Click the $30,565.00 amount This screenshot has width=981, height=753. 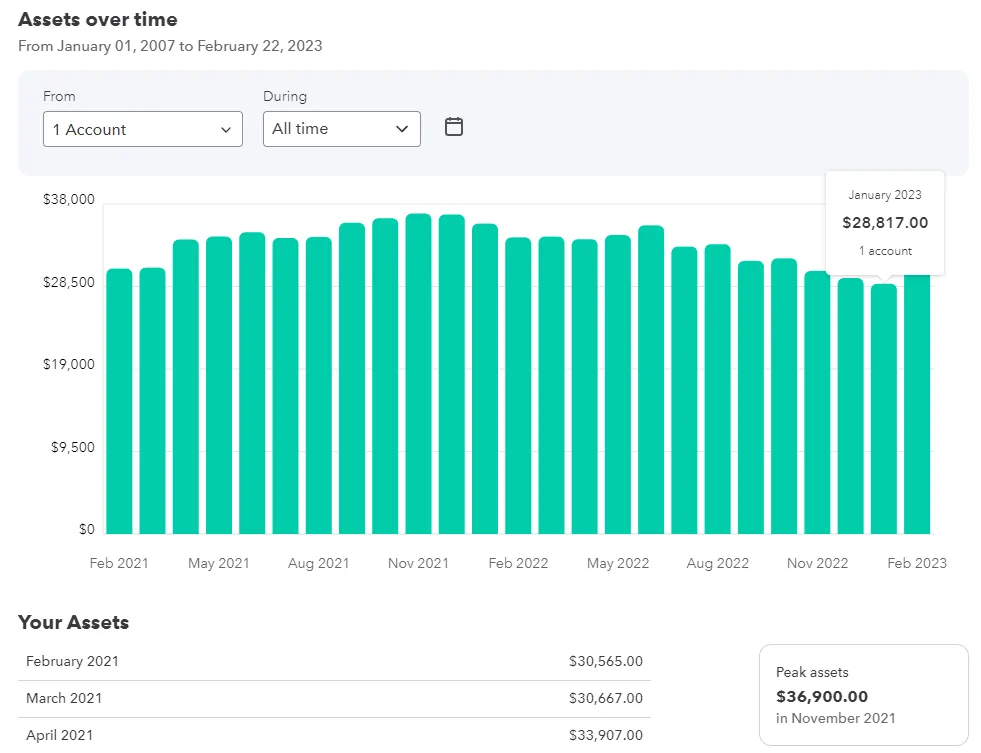pos(606,662)
